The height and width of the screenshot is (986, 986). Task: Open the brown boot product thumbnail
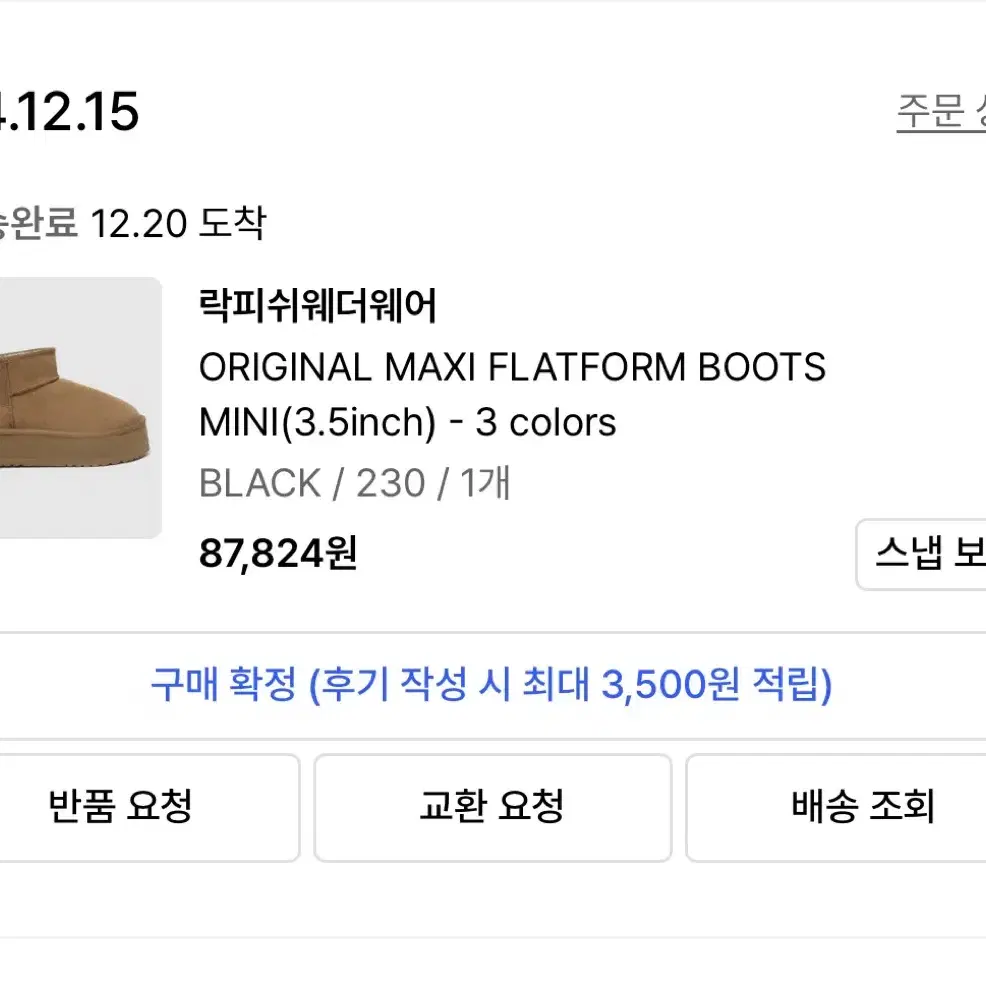coord(80,407)
